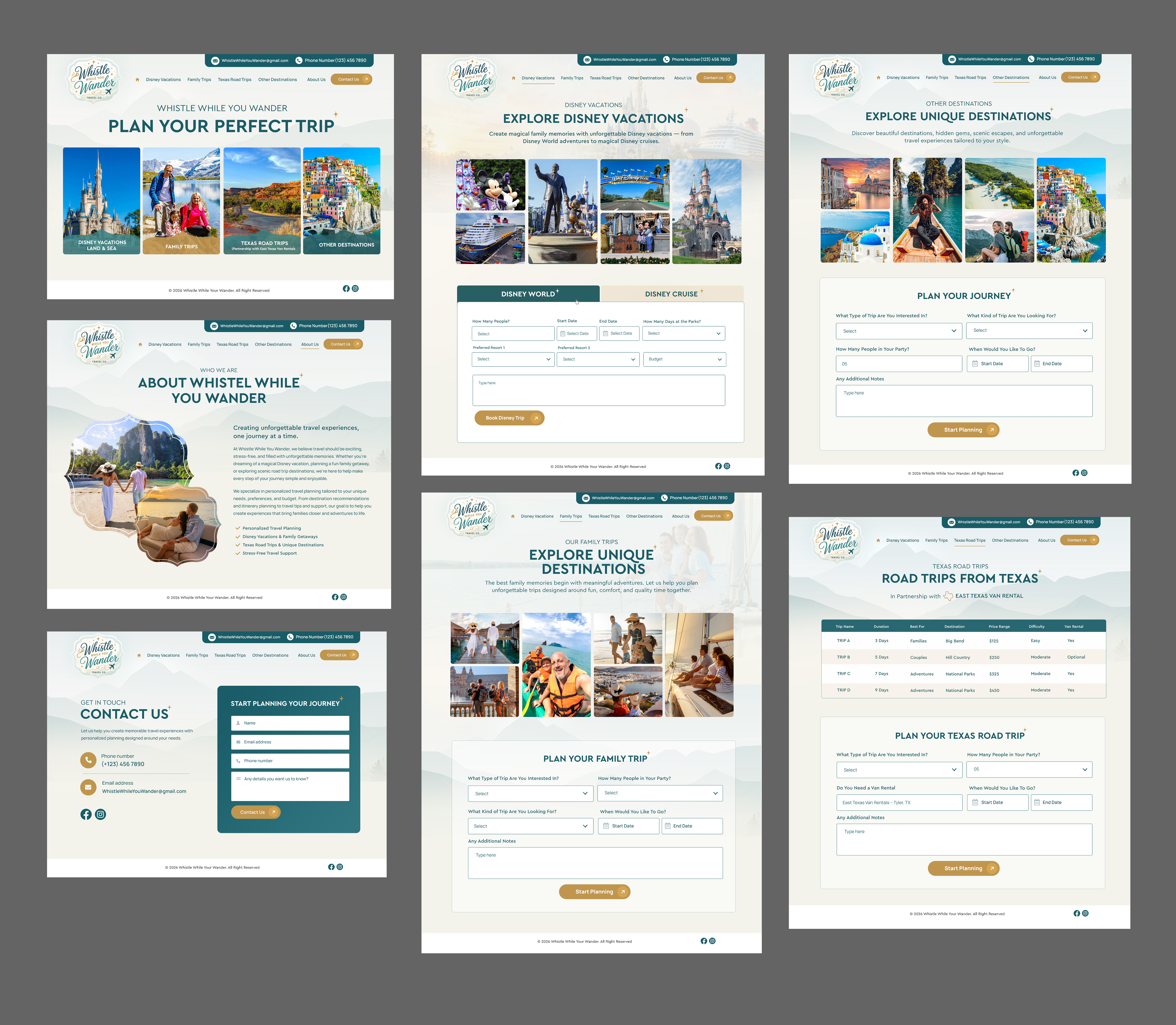Image resolution: width=1176 pixels, height=1025 pixels.
Task: Click Start Planning in Family Trip form
Action: 595,892
